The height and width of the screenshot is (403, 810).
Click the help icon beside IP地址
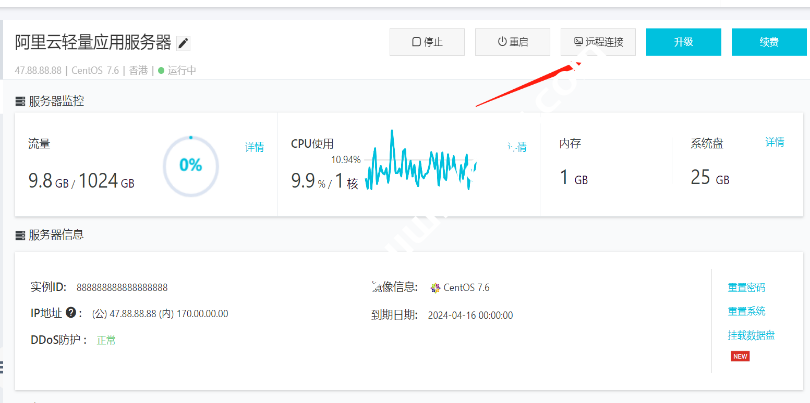pyautogui.click(x=71, y=313)
